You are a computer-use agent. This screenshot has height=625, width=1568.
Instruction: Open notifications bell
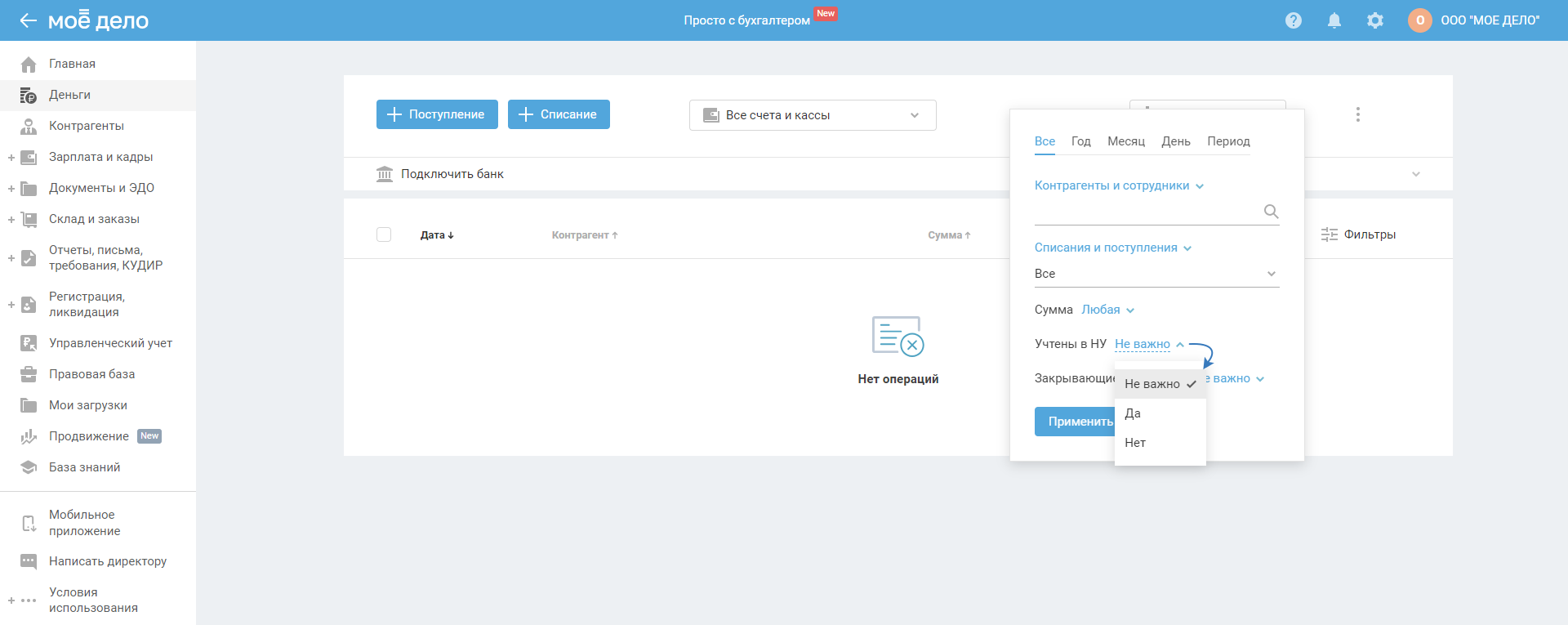[1334, 20]
